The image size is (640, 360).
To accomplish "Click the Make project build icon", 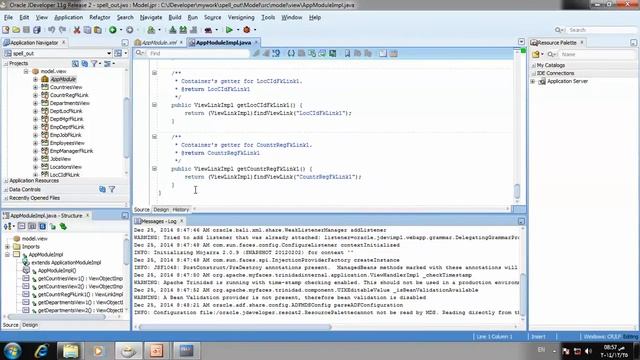I will coord(173,30).
